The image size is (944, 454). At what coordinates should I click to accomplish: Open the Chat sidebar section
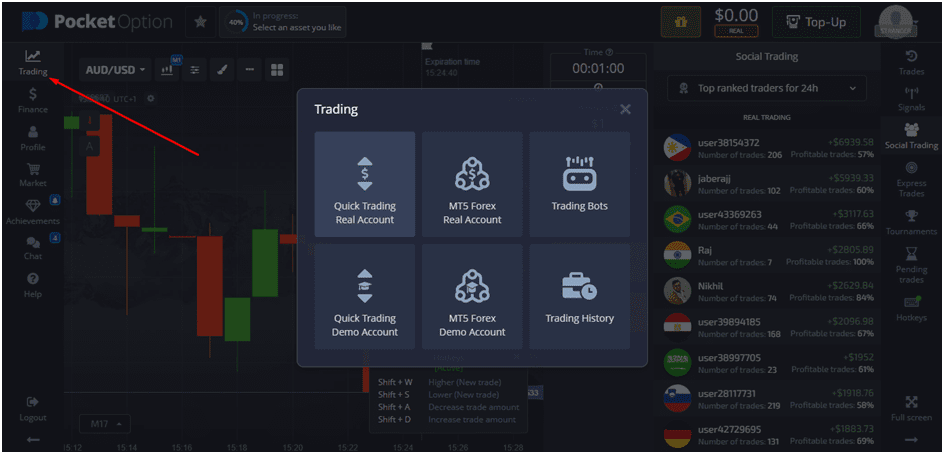coord(33,249)
